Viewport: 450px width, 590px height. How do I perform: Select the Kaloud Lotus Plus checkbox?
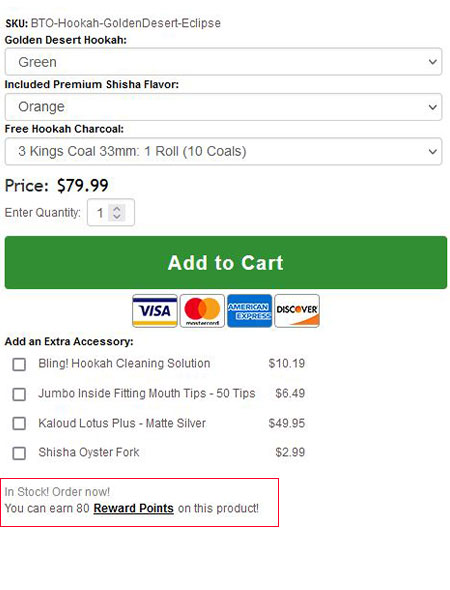[19, 423]
